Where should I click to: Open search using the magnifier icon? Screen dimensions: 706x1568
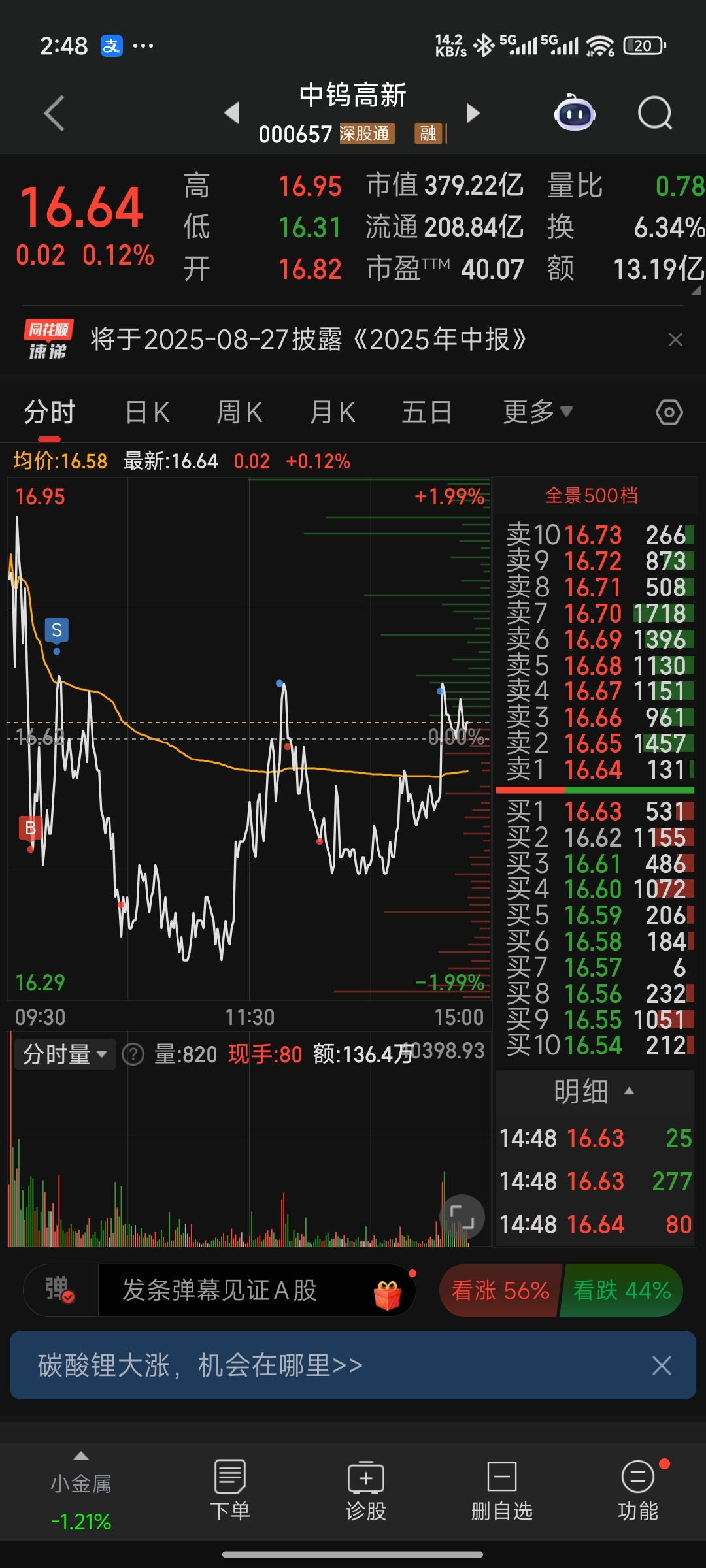(x=655, y=114)
